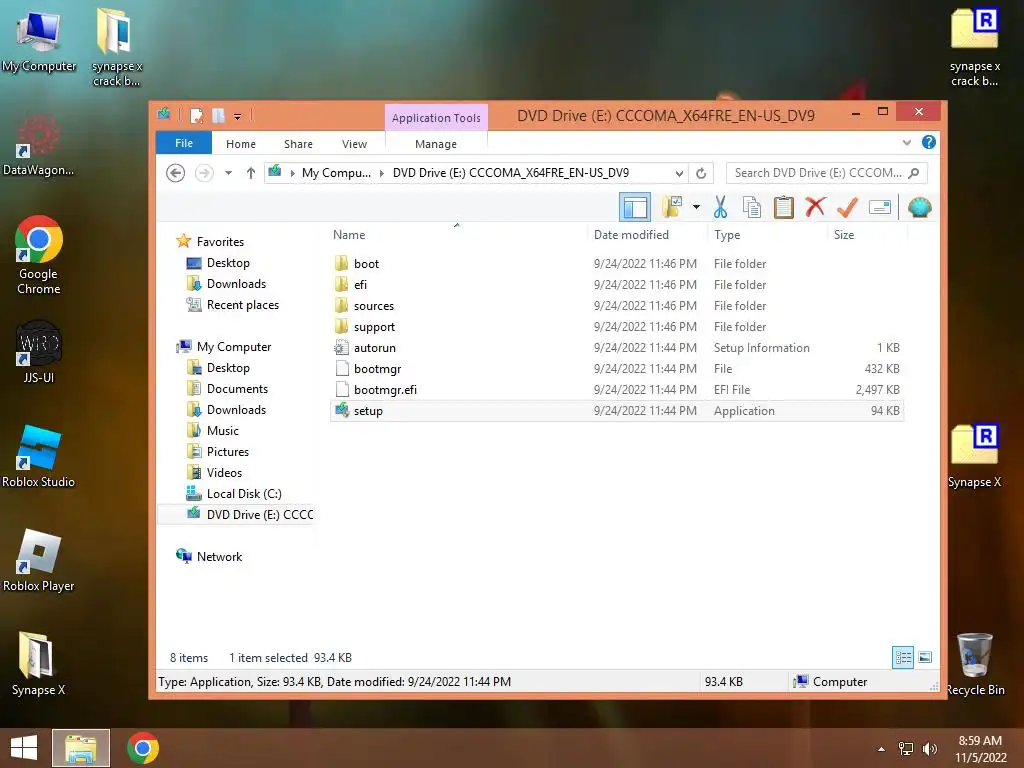Expand the address bar history dropdown
The height and width of the screenshot is (768, 1024).
679,173
